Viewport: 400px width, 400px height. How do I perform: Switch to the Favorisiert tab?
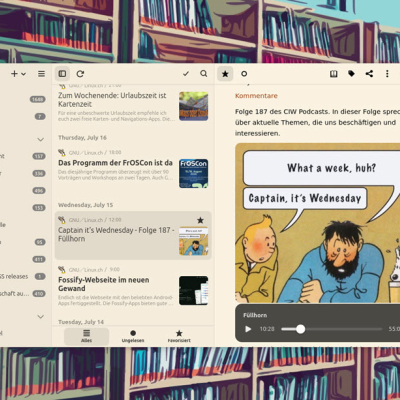click(x=179, y=336)
